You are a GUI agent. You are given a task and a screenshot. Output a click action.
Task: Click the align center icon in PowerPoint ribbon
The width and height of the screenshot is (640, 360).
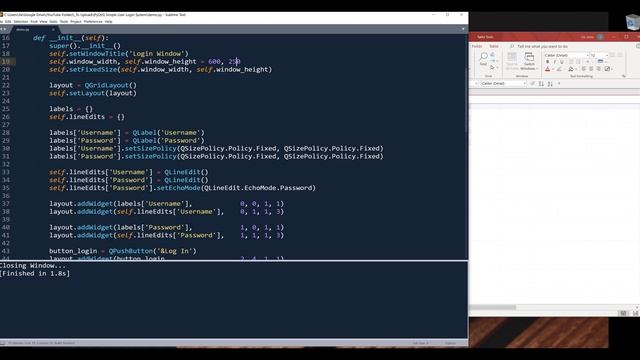click(x=591, y=69)
